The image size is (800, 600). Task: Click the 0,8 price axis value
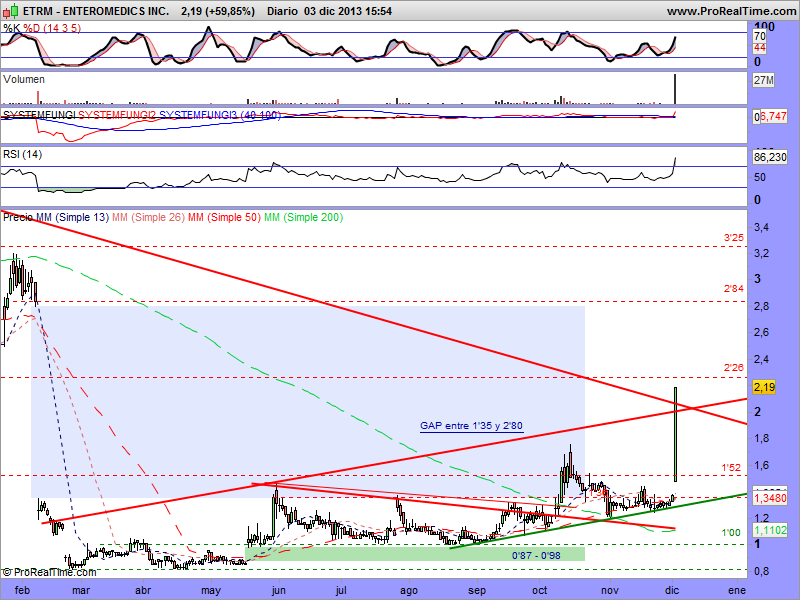(x=761, y=571)
